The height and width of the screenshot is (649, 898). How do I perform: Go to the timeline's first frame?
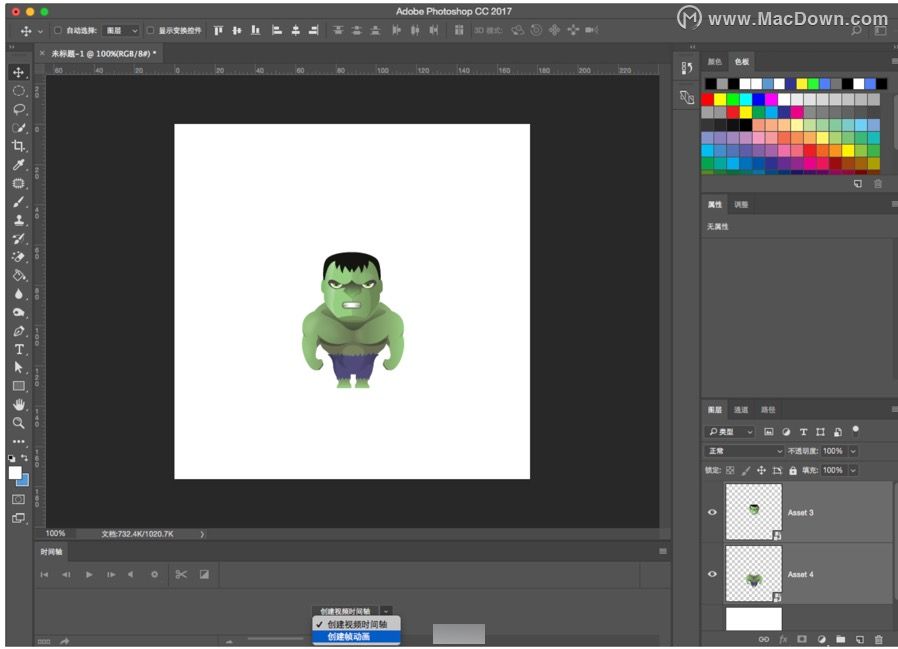click(44, 575)
